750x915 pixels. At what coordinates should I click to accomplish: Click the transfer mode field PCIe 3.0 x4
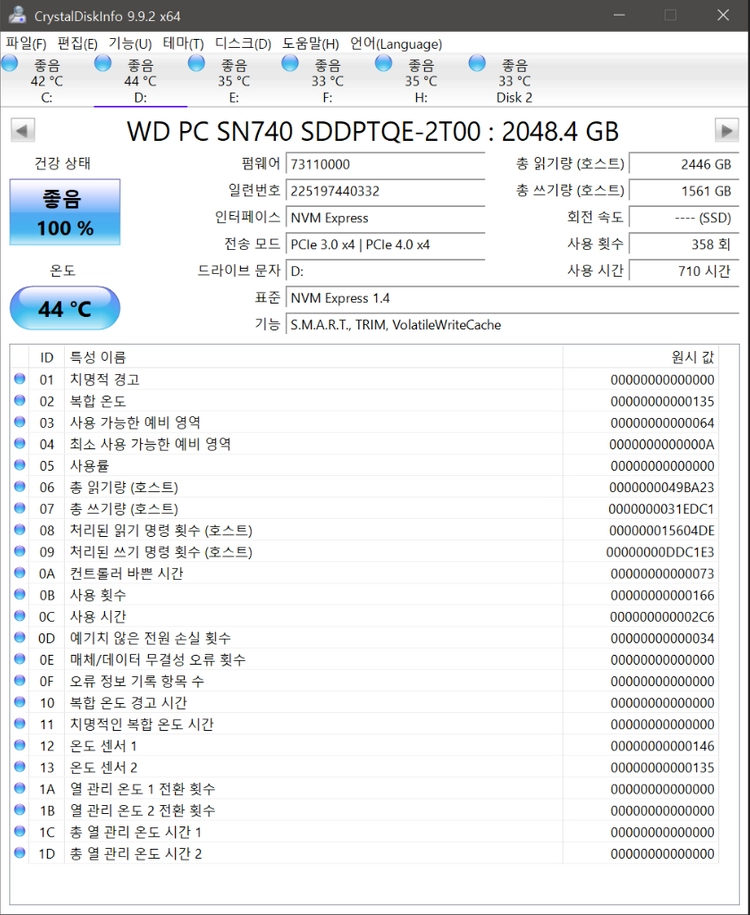pos(385,245)
